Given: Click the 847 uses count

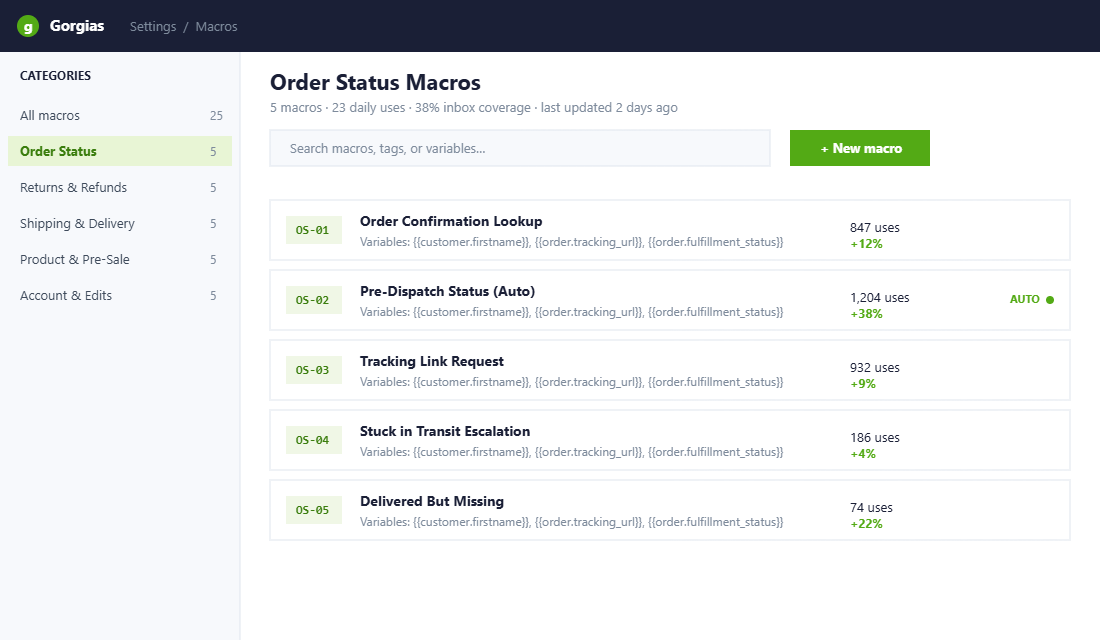Looking at the screenshot, I should (874, 227).
